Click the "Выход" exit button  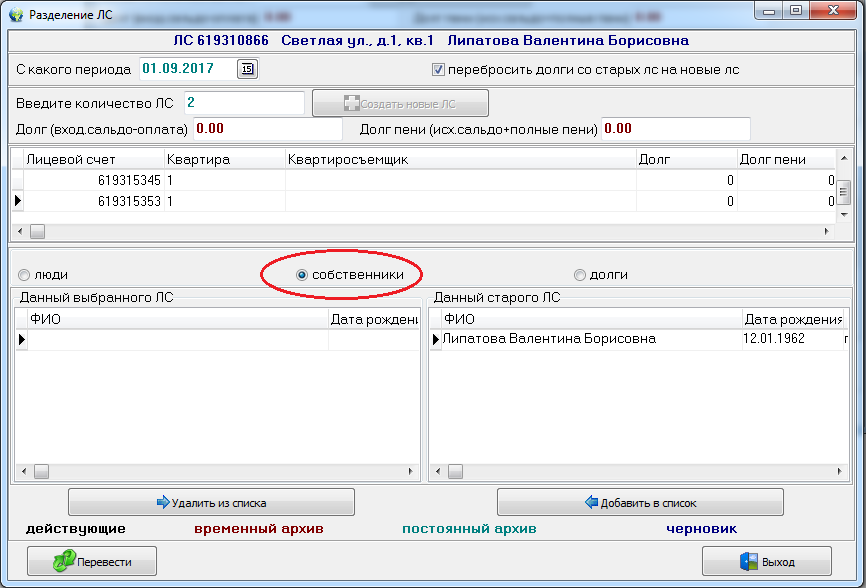pyautogui.click(x=767, y=561)
